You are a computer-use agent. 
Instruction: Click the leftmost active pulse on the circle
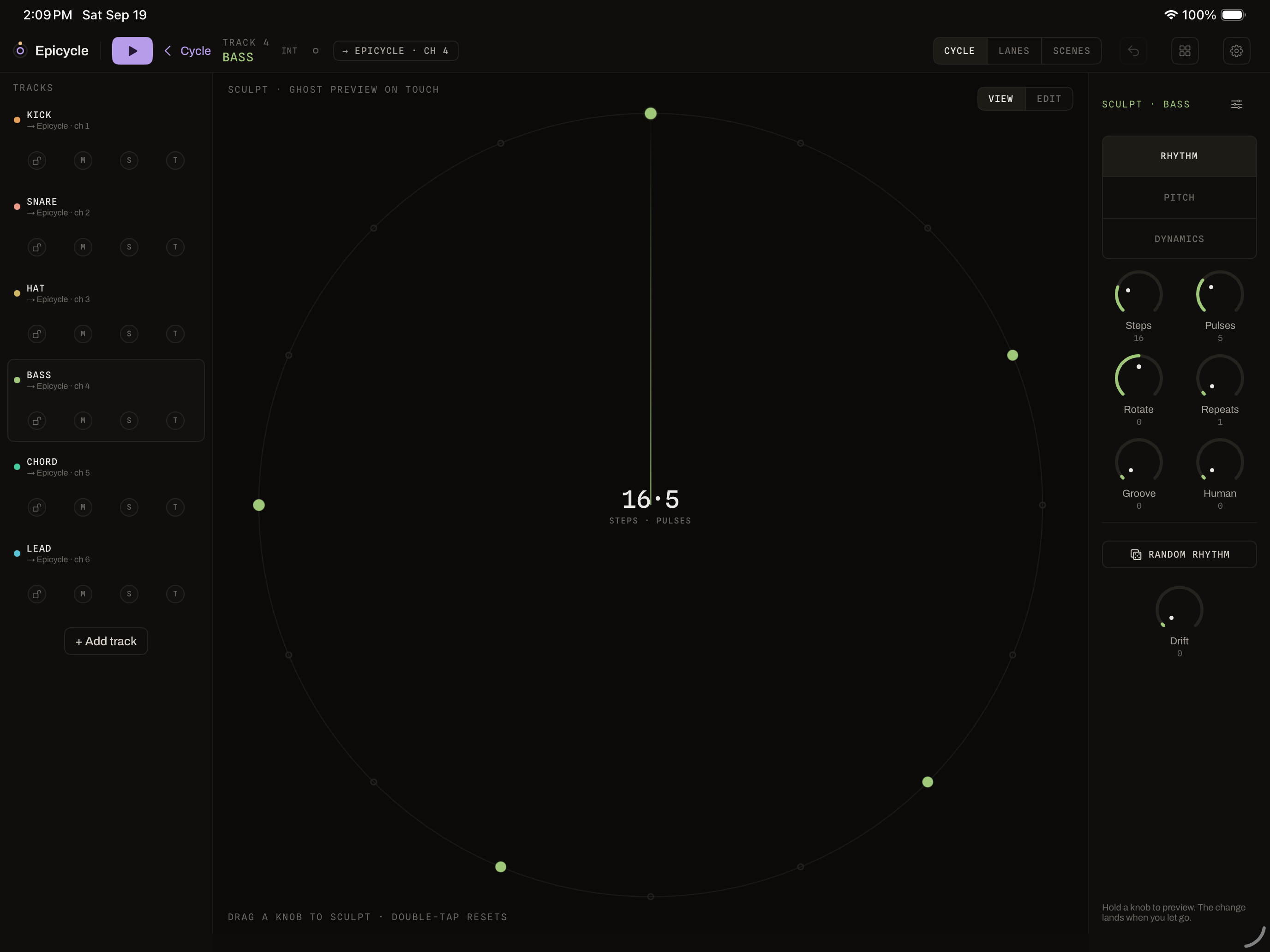tap(259, 505)
